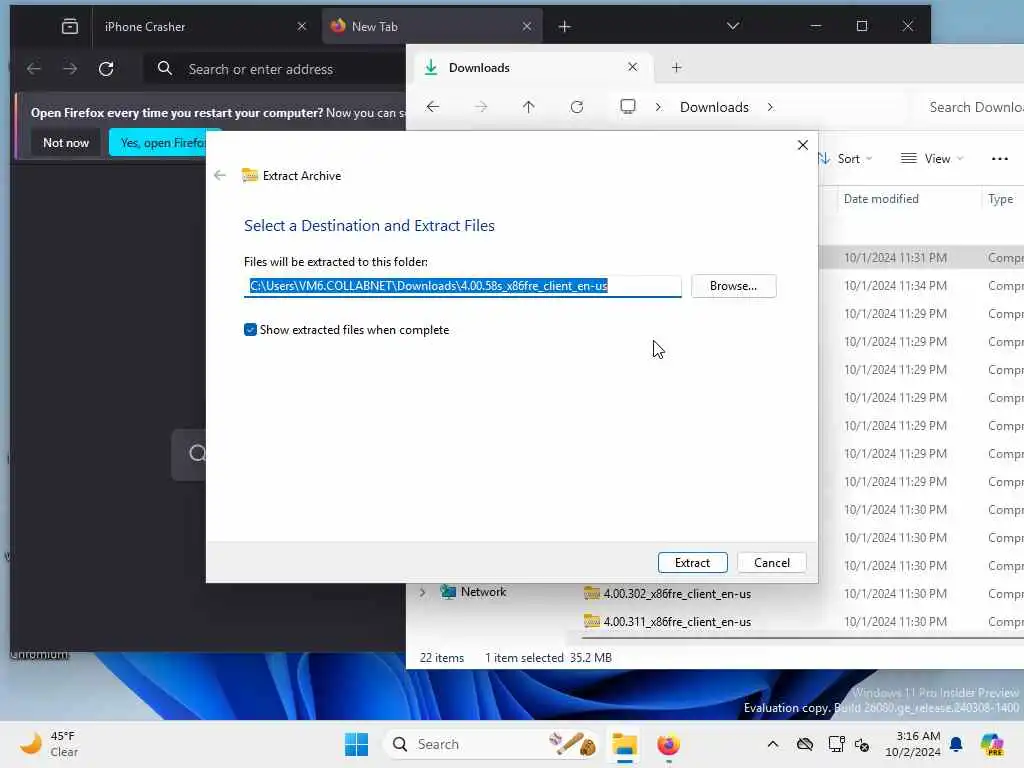1024x768 pixels.
Task: Click the cloud sync tray icon
Action: coord(805,744)
